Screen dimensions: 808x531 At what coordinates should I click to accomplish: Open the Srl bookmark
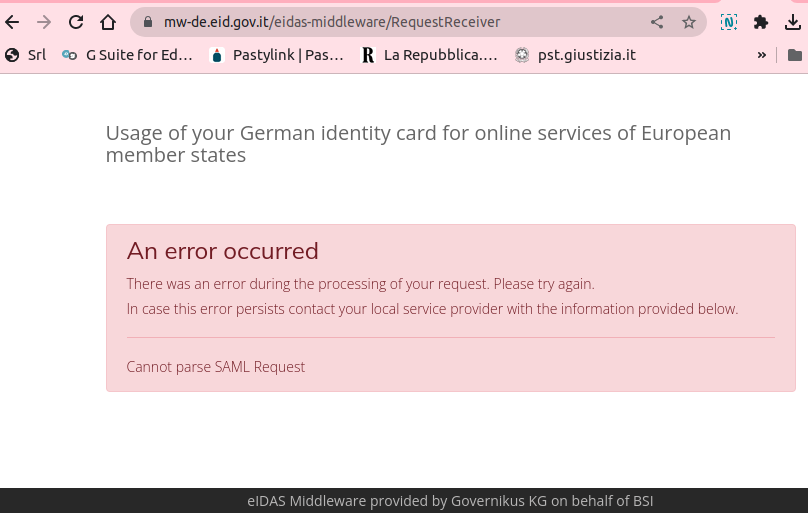click(25, 55)
